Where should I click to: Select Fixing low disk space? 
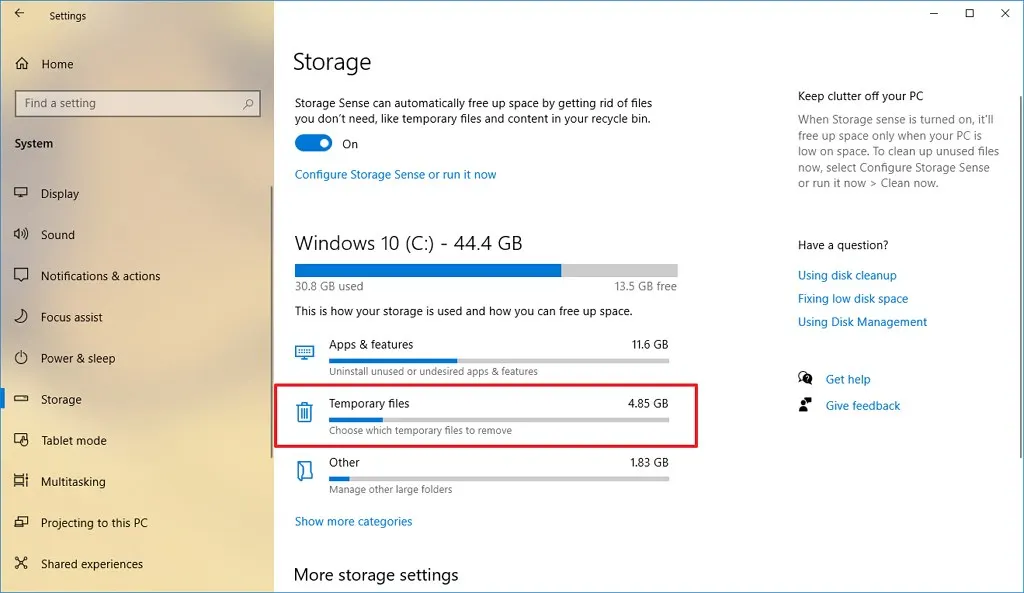(853, 298)
